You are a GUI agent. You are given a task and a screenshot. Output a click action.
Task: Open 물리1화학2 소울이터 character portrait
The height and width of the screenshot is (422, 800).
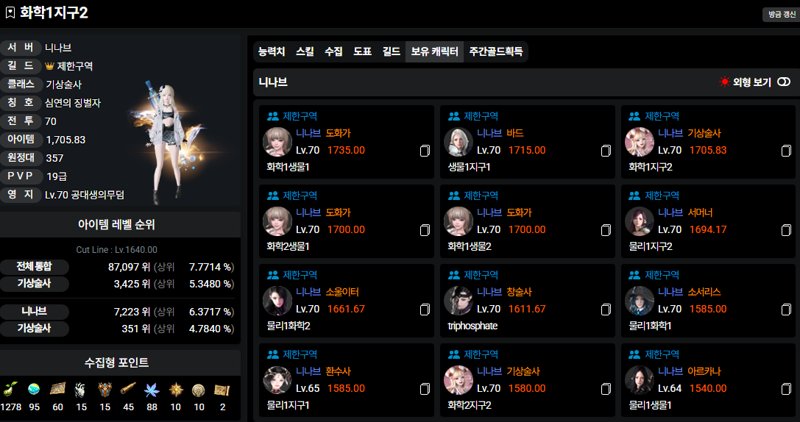coord(277,301)
